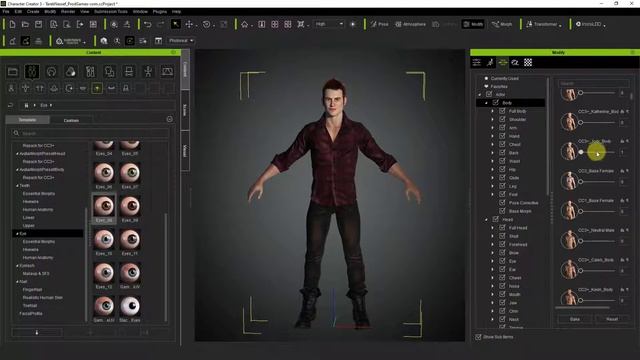Select the Motion pose category icon

(148, 72)
